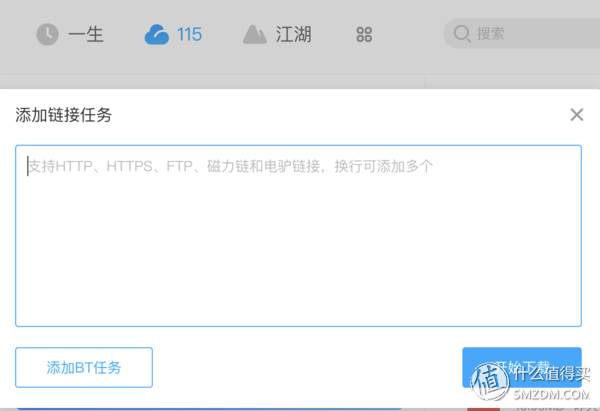Image resolution: width=600 pixels, height=411 pixels.
Task: Click the red block under the dialog
Action: 483,409
